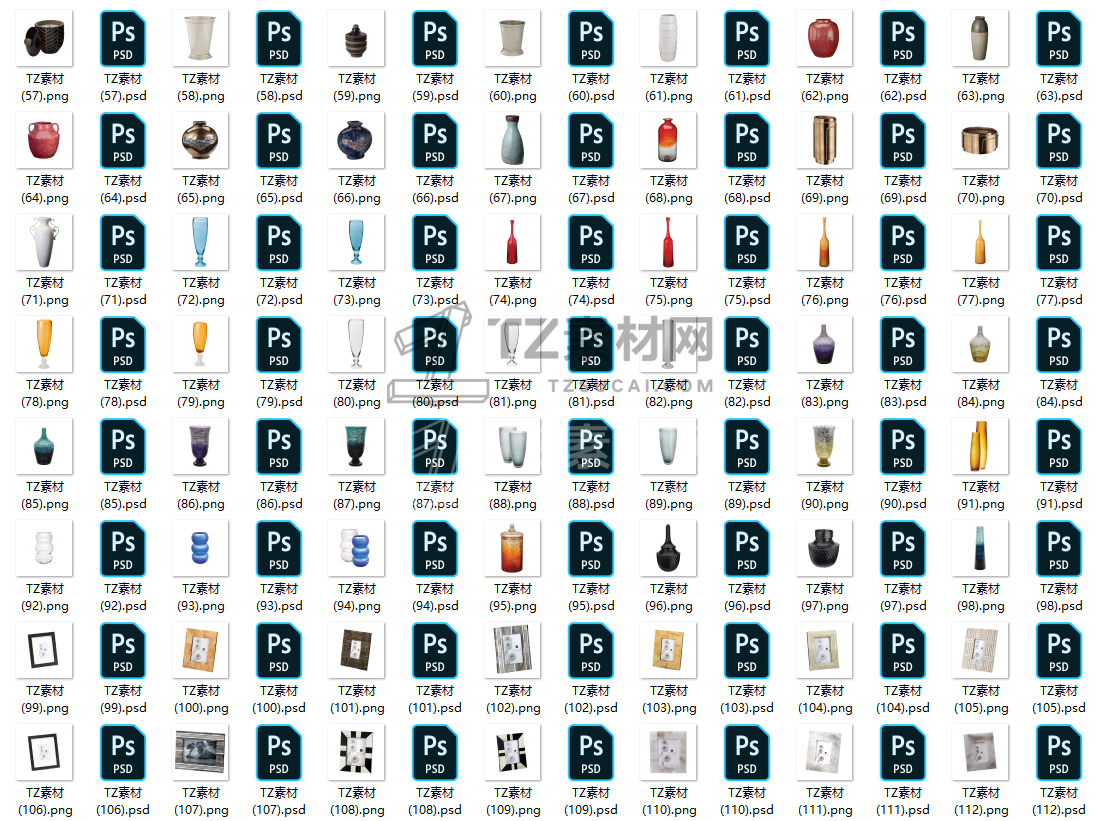Select the TZ素材 (63).psd icon
The image size is (1100, 821).
(1059, 39)
